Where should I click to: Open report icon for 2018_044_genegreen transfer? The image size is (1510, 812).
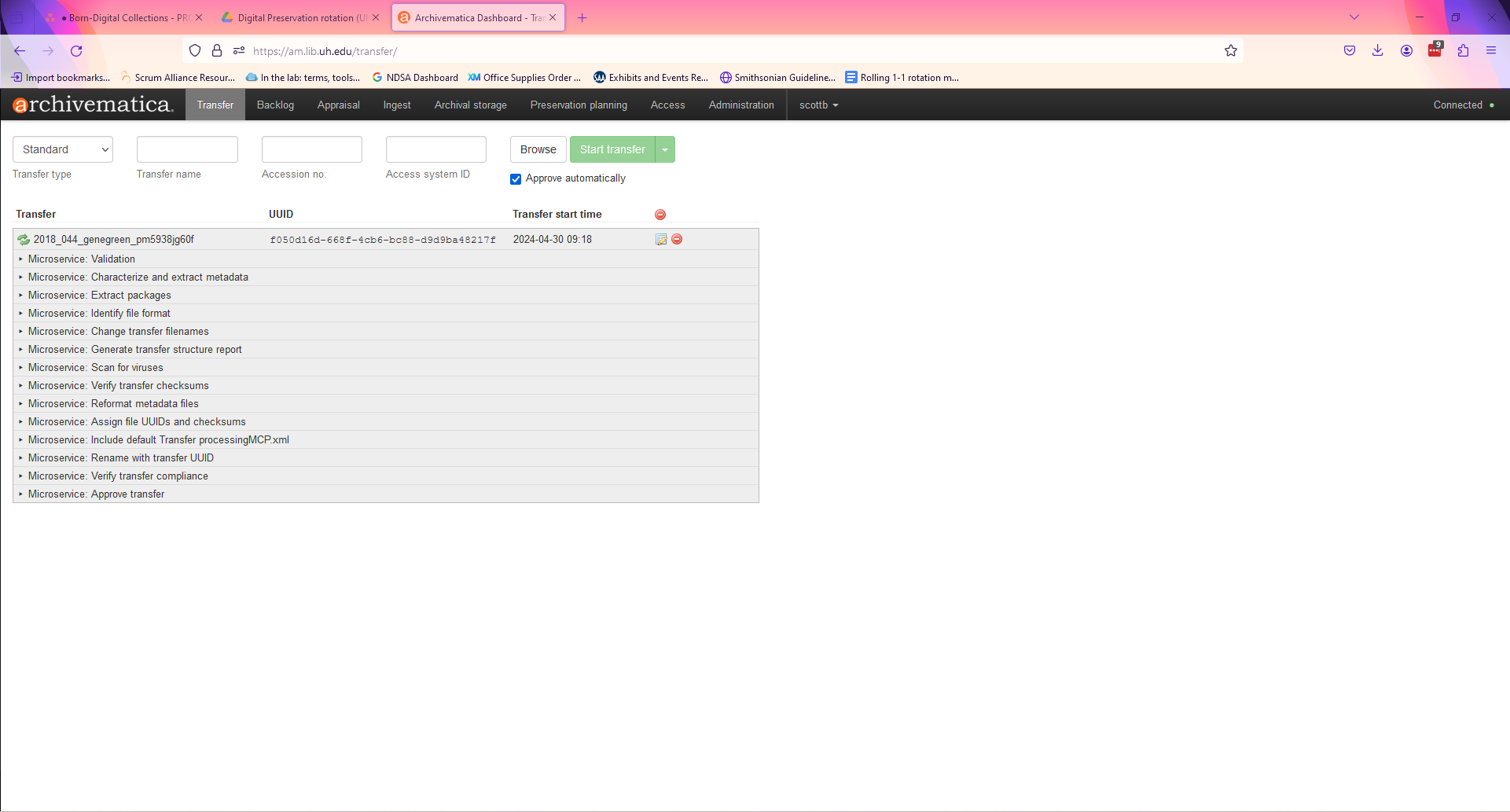coord(661,240)
